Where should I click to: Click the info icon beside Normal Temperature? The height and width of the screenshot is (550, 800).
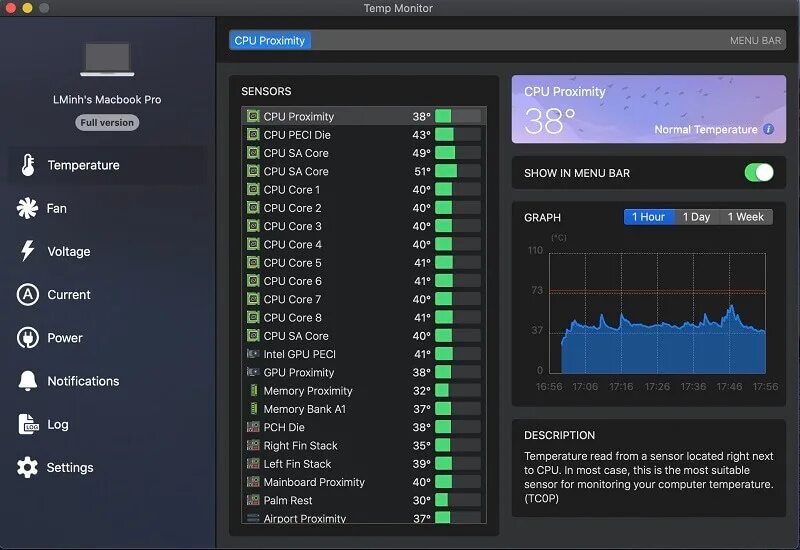[768, 129]
